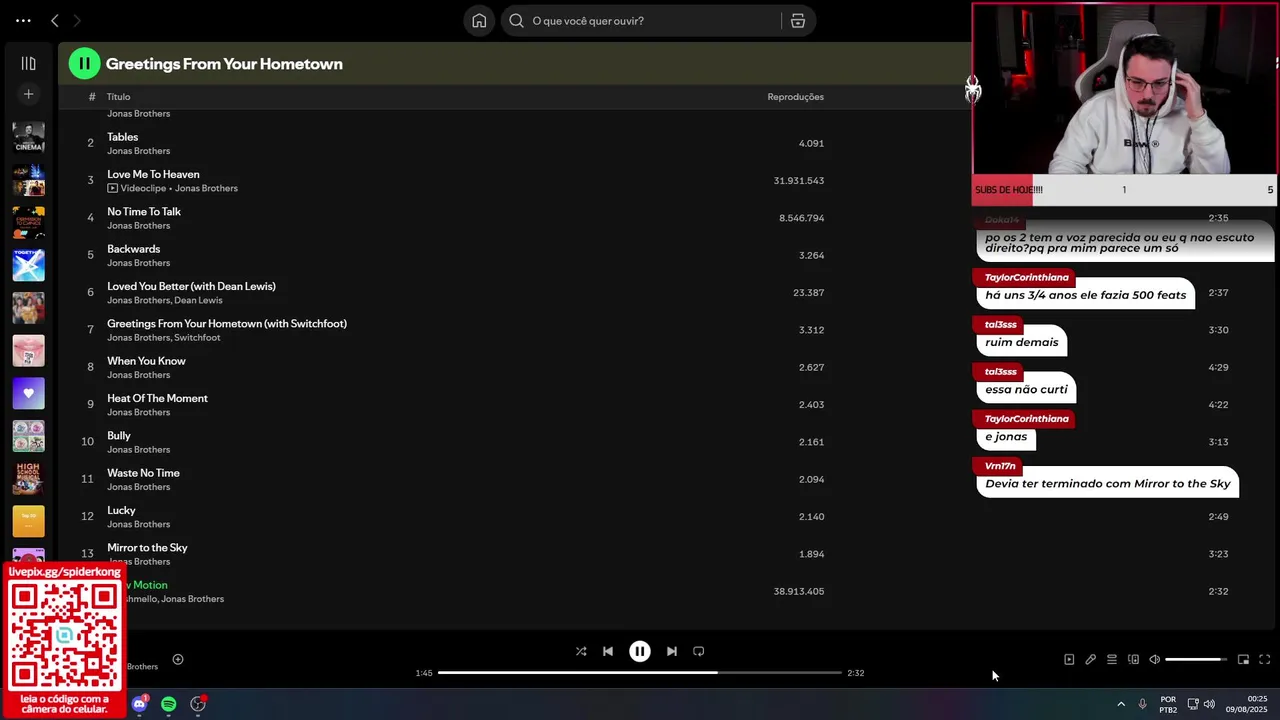Switch keyboard language POR PTB2
Screen dimensions: 1280x720
tap(1168, 704)
